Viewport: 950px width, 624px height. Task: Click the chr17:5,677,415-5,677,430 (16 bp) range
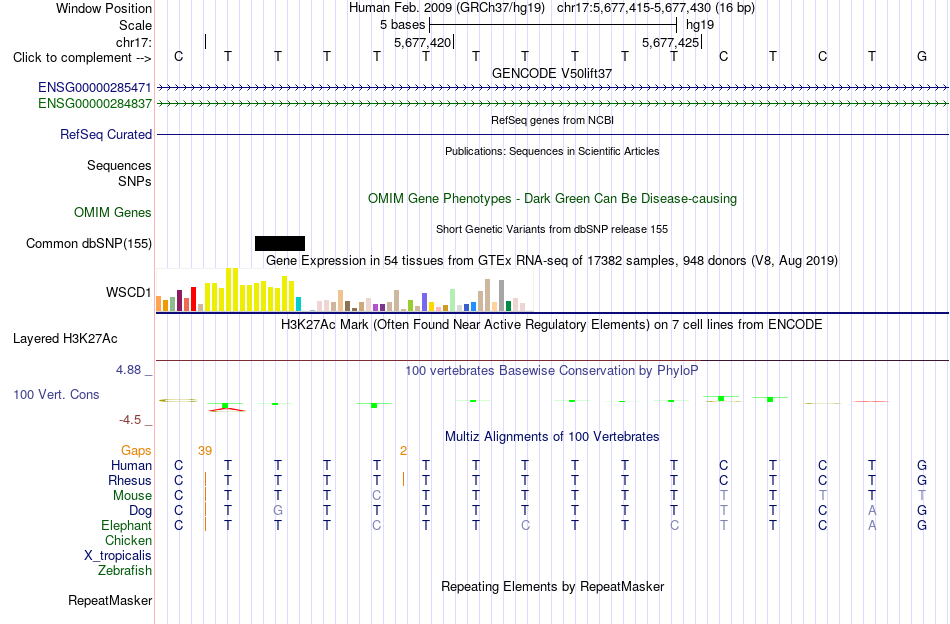click(x=656, y=8)
